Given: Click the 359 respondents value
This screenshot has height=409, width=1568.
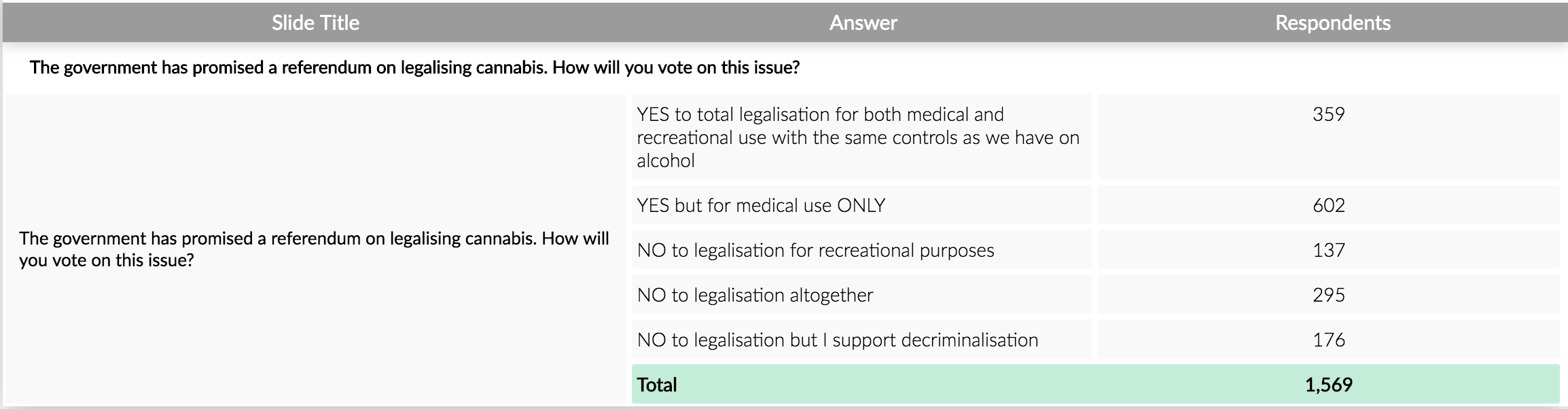Looking at the screenshot, I should pos(1328,114).
